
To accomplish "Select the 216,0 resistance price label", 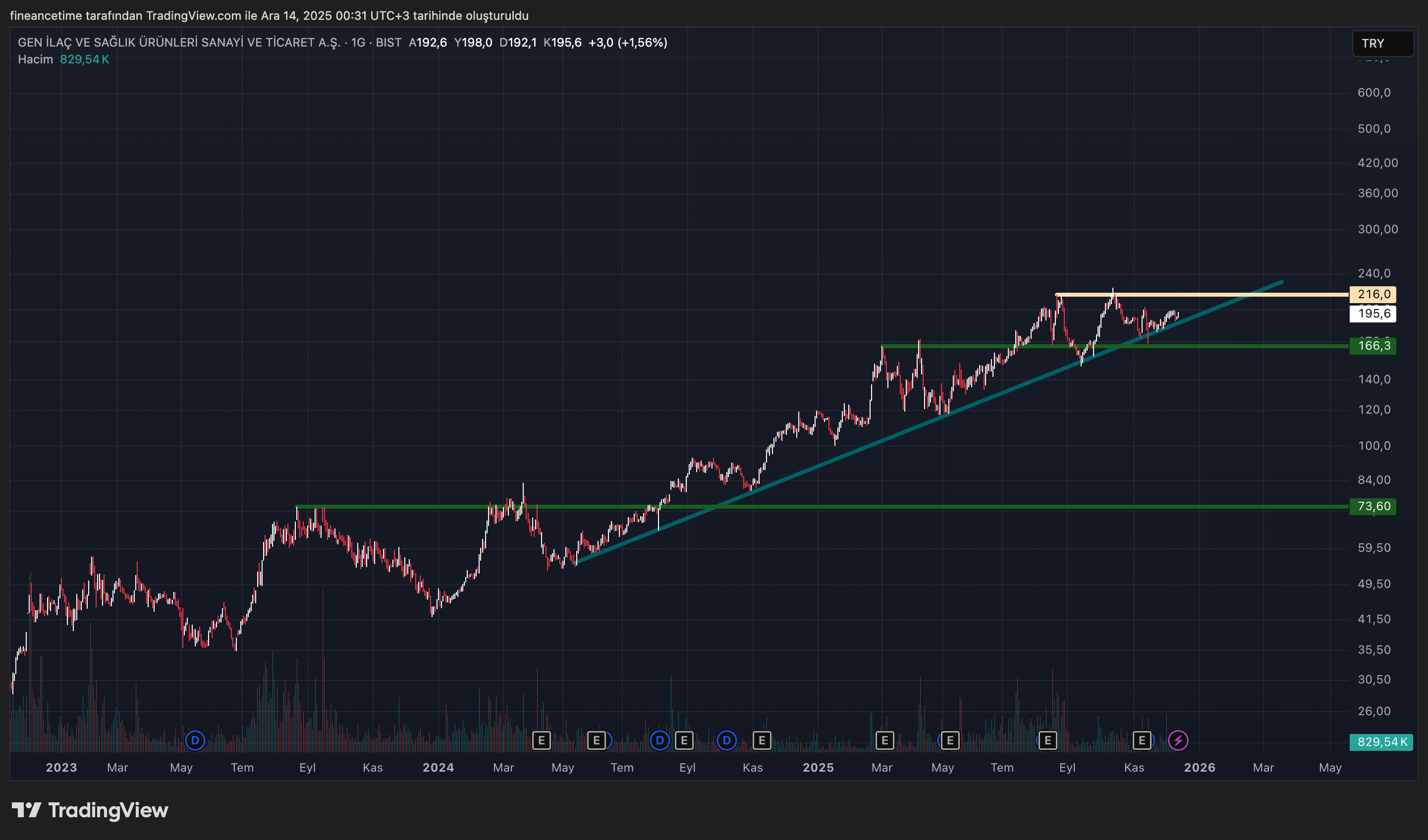I will click(1373, 294).
